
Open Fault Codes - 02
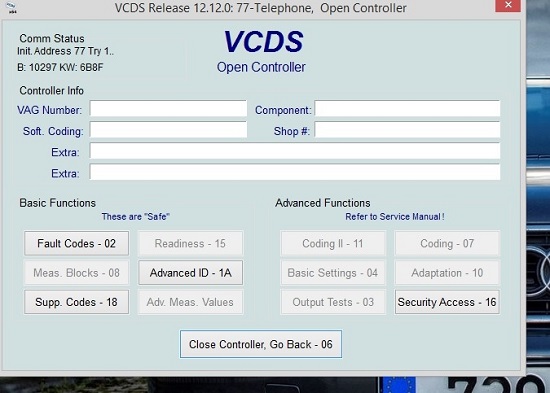click(x=76, y=243)
